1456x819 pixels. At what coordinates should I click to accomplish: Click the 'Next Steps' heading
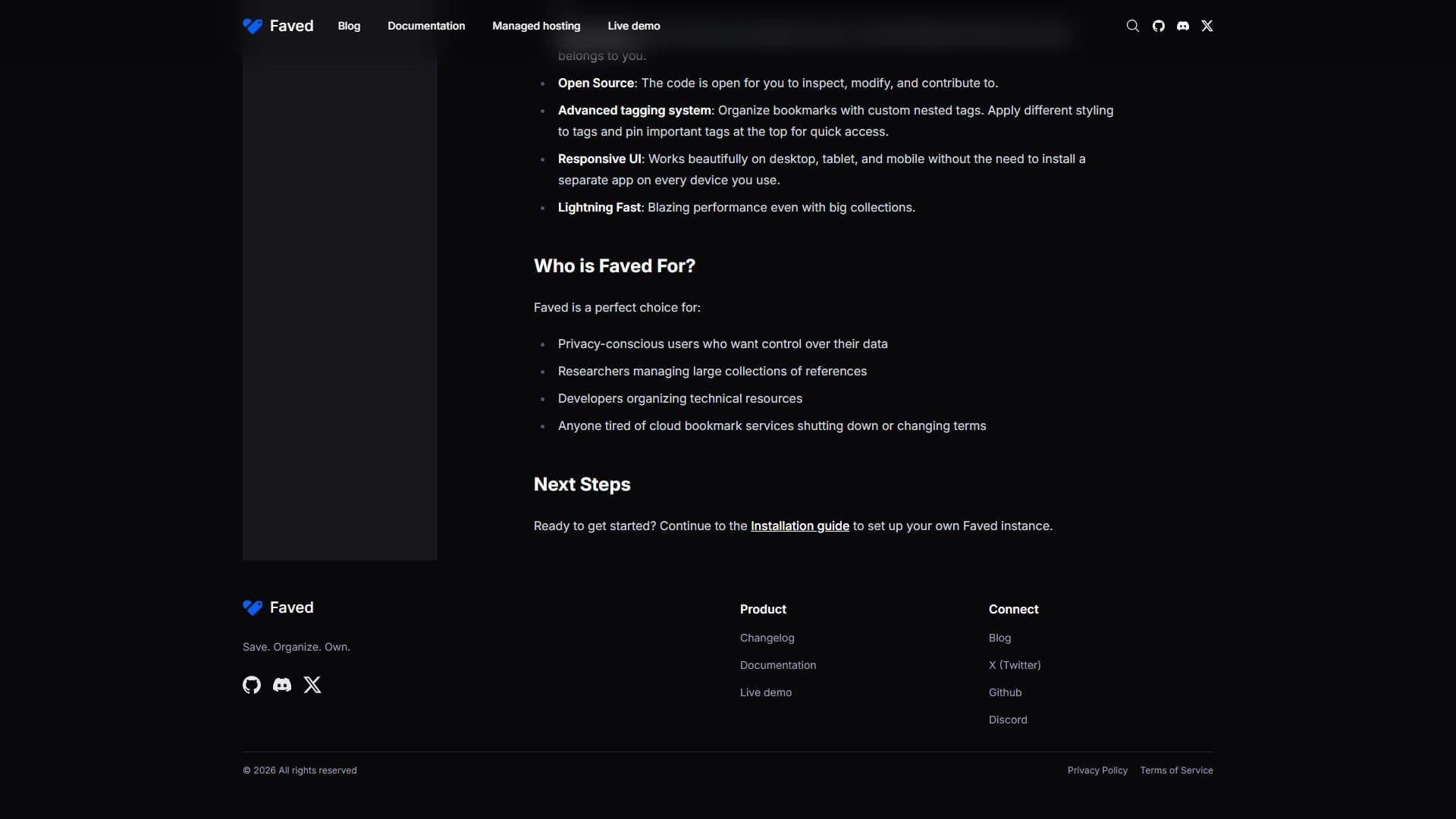pos(582,485)
